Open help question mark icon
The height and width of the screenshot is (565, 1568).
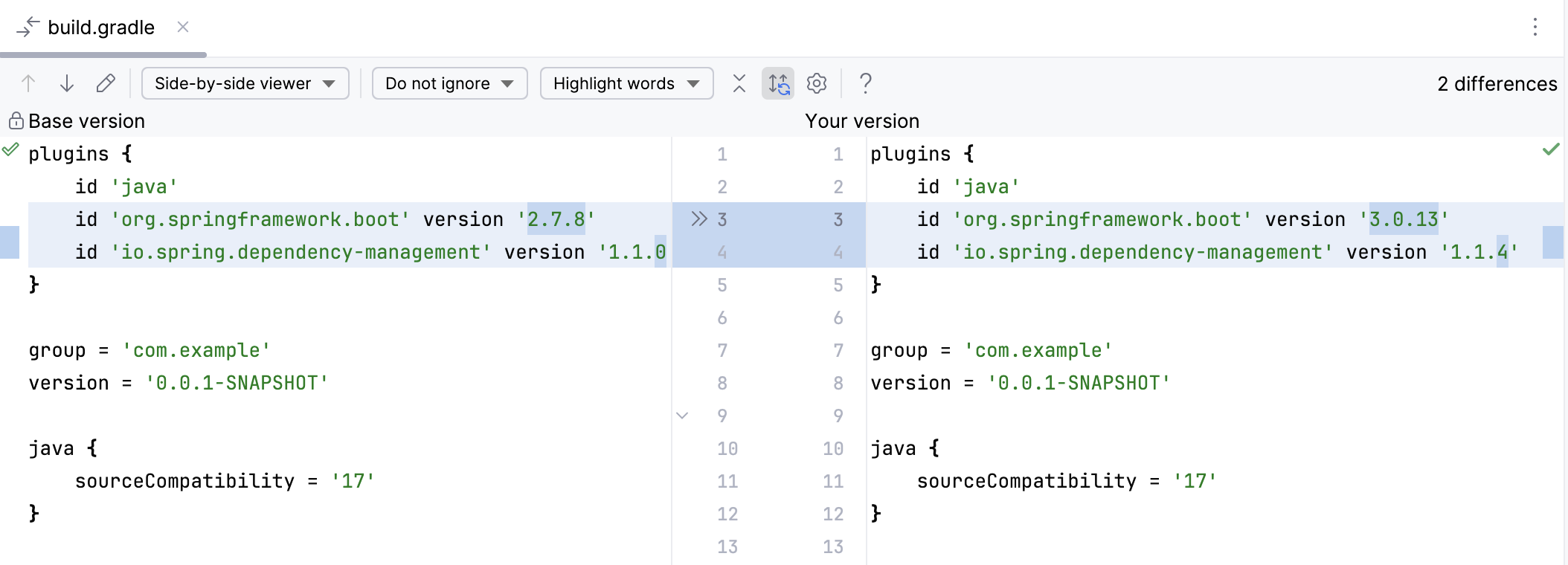[865, 83]
